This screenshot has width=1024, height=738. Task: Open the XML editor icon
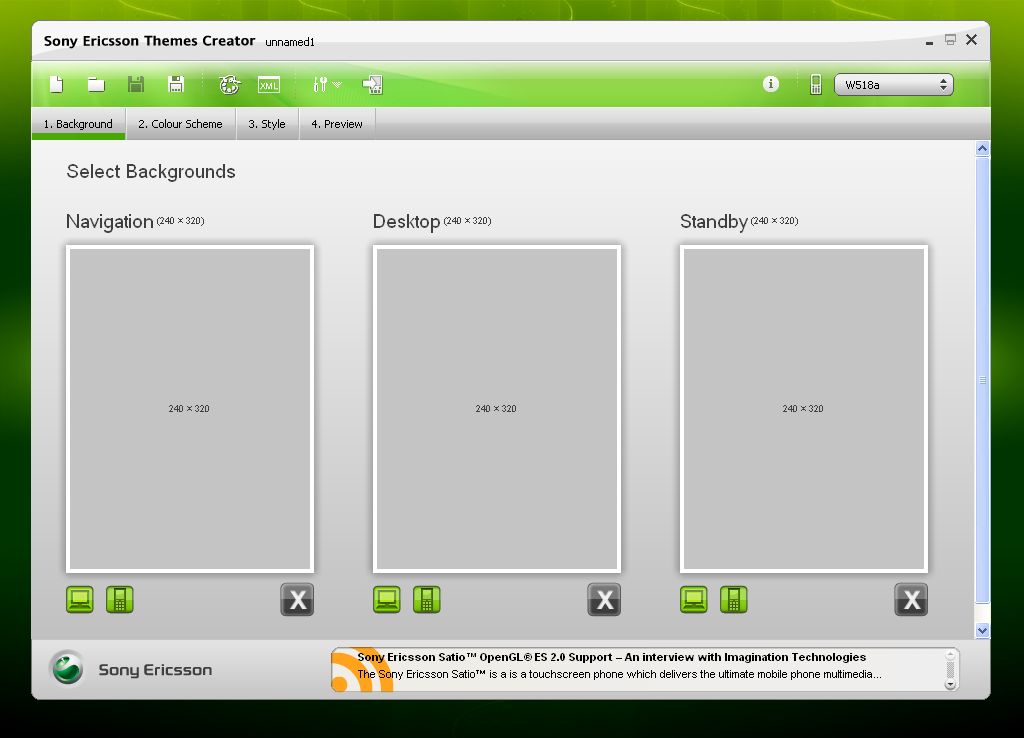(269, 85)
